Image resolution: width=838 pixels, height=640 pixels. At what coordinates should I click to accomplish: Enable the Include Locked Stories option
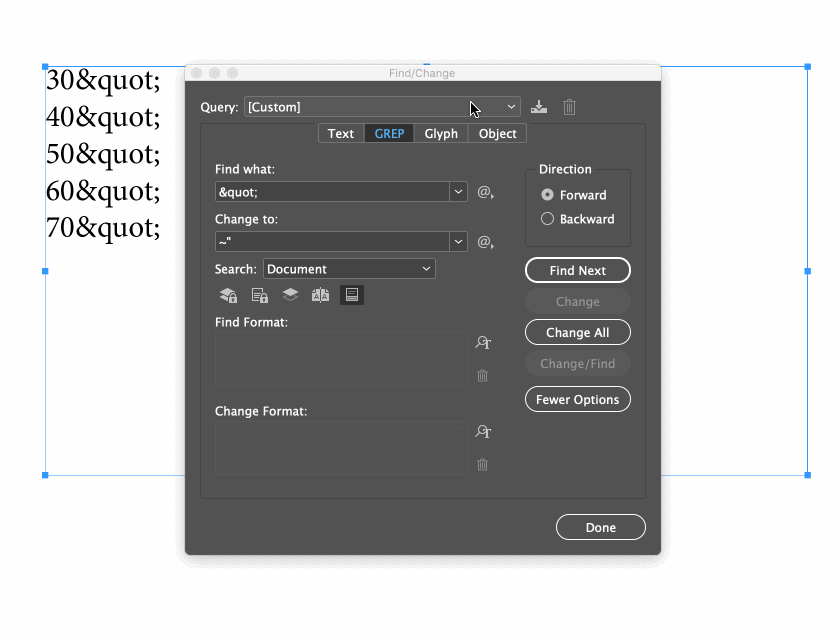tap(259, 295)
